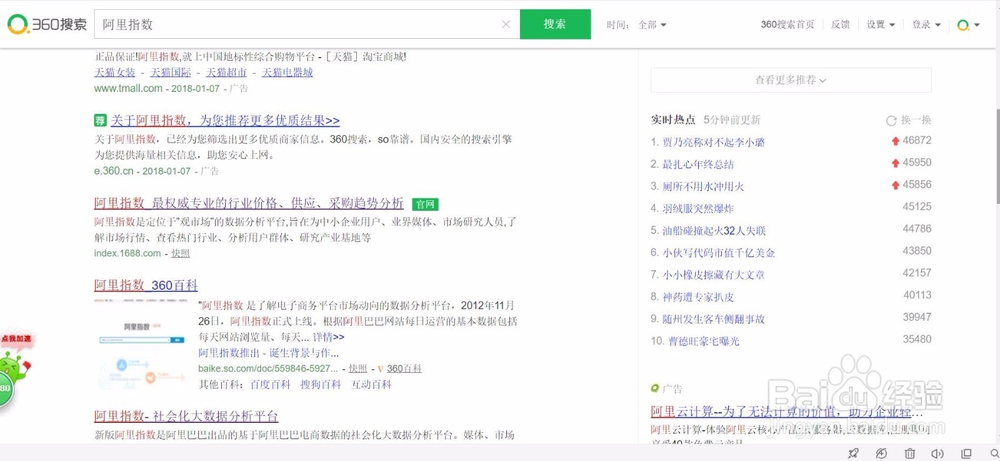Click the stacked windows icon in the bottom bar

click(x=966, y=453)
